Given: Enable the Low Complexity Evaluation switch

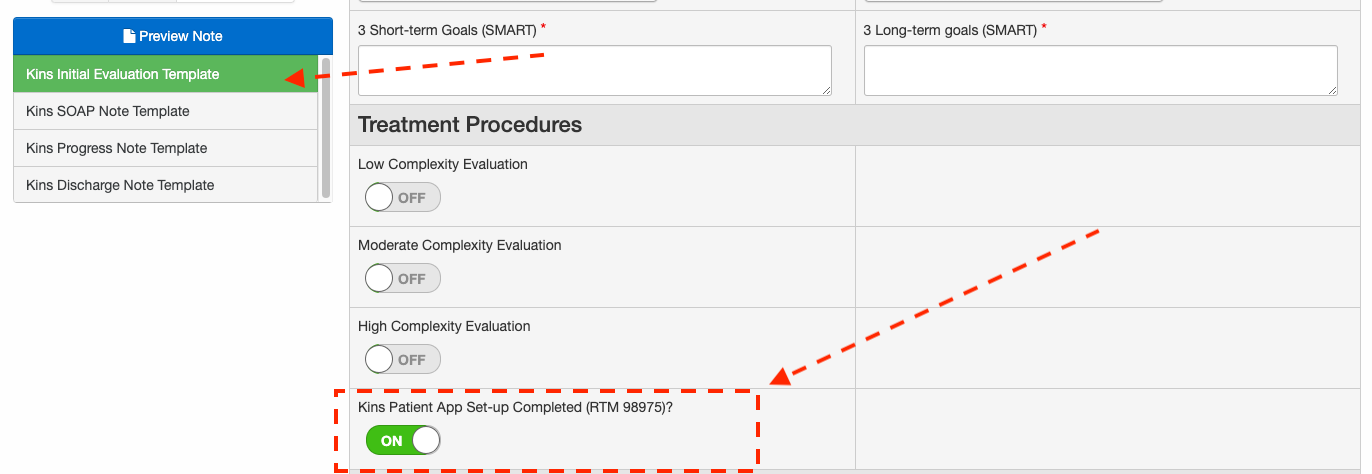Looking at the screenshot, I should point(403,198).
